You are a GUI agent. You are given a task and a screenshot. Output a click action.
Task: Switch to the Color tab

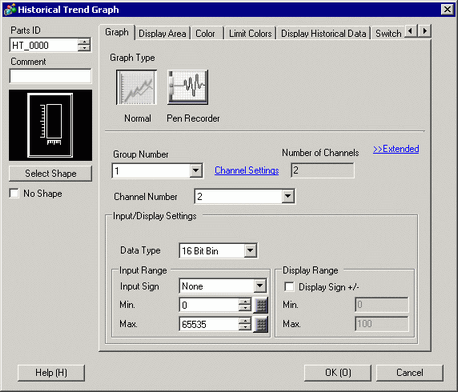point(205,33)
